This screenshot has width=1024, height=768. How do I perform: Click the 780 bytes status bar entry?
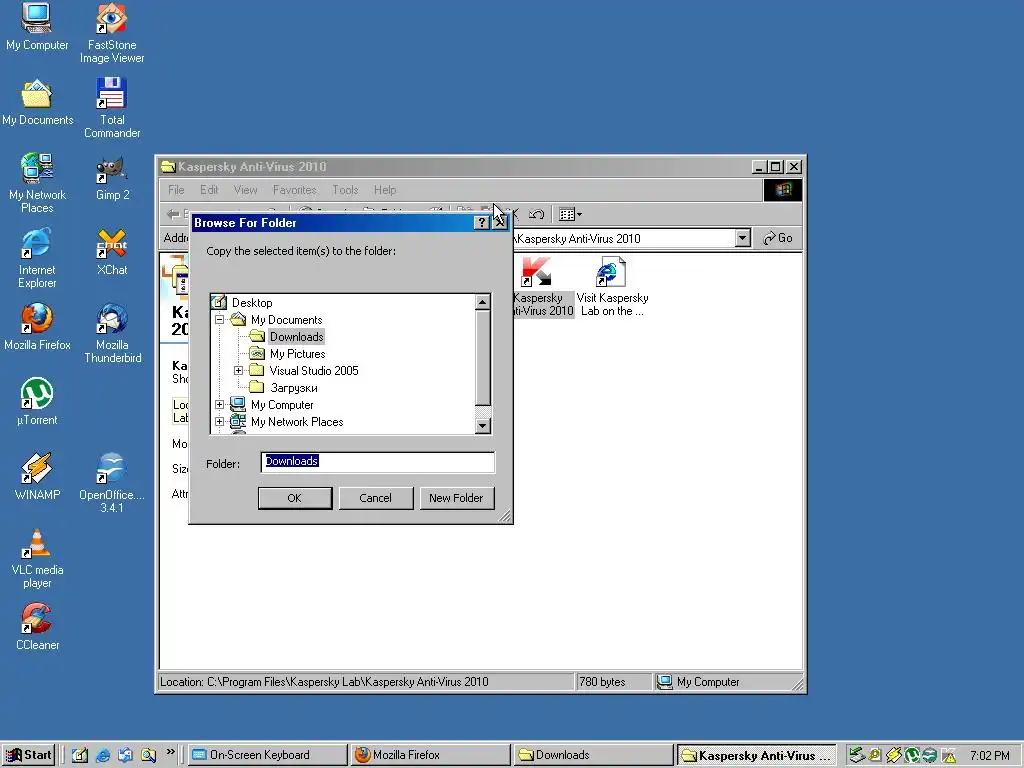(x=613, y=682)
